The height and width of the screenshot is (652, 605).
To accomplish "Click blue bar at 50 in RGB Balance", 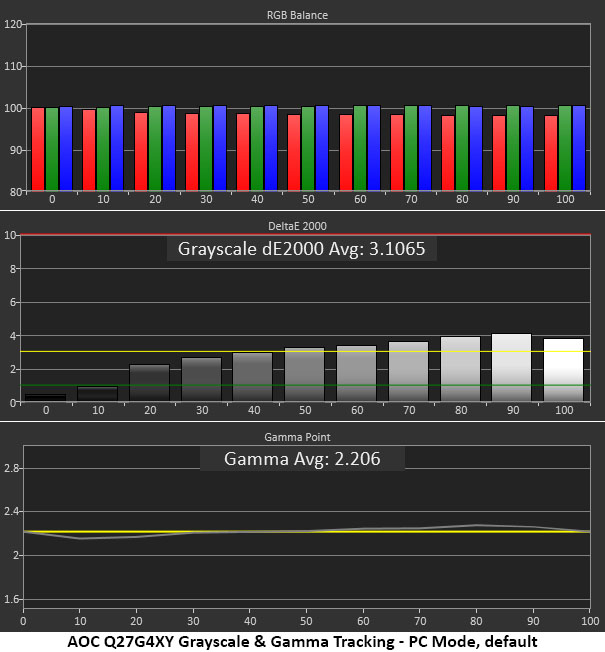I will 322,148.
